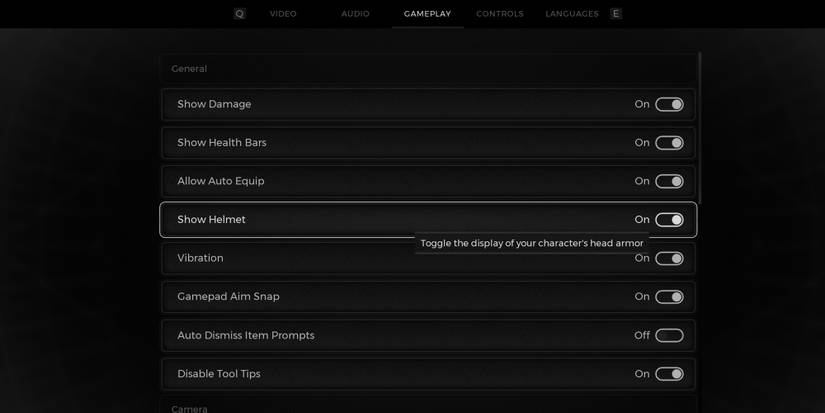Click the Allow Auto Equip label
This screenshot has width=825, height=413.
coord(220,181)
